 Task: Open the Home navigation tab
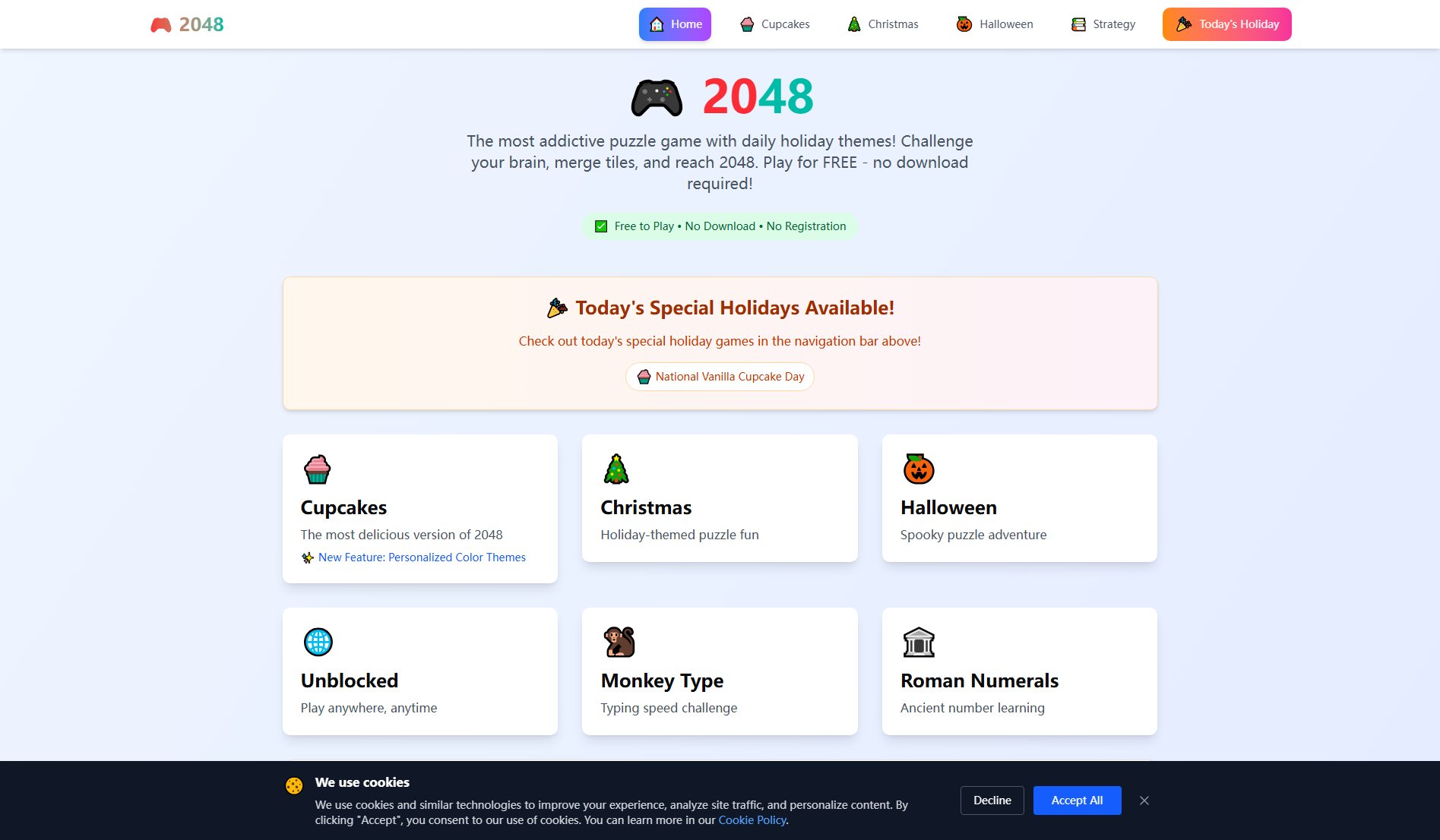pyautogui.click(x=675, y=24)
